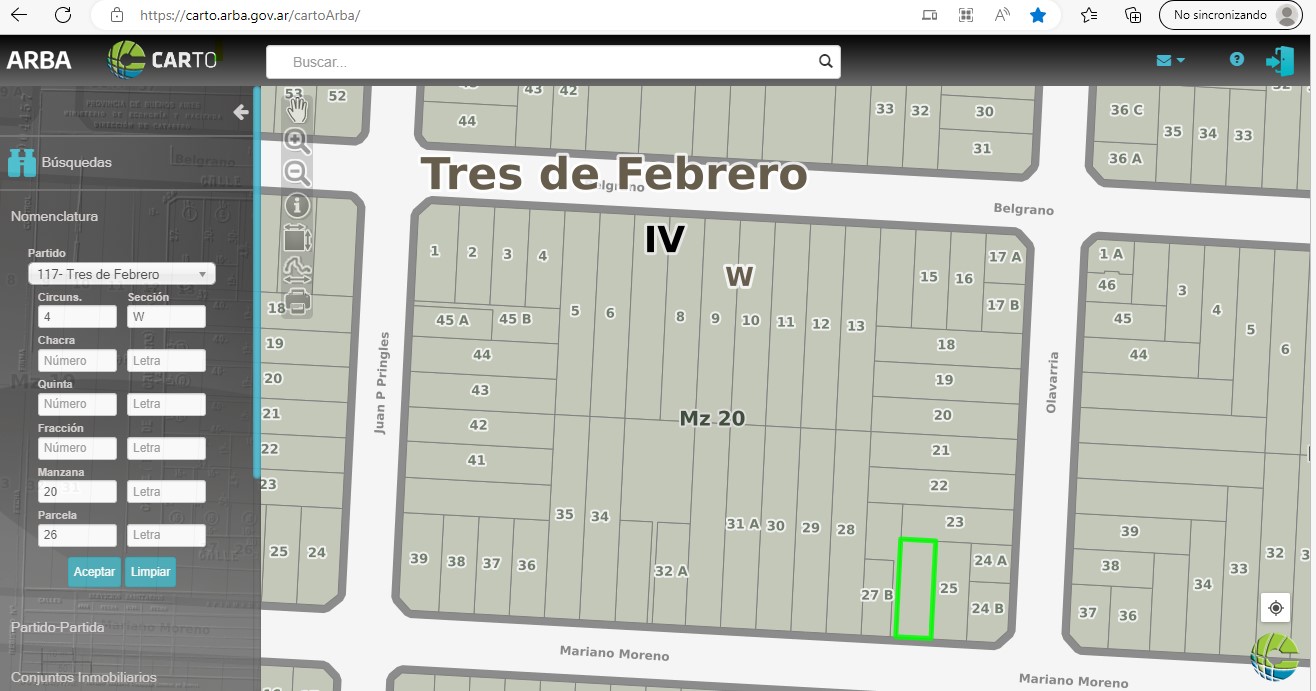Viewport: 1316px width, 691px height.
Task: Select the pan hand tool
Action: click(x=298, y=110)
